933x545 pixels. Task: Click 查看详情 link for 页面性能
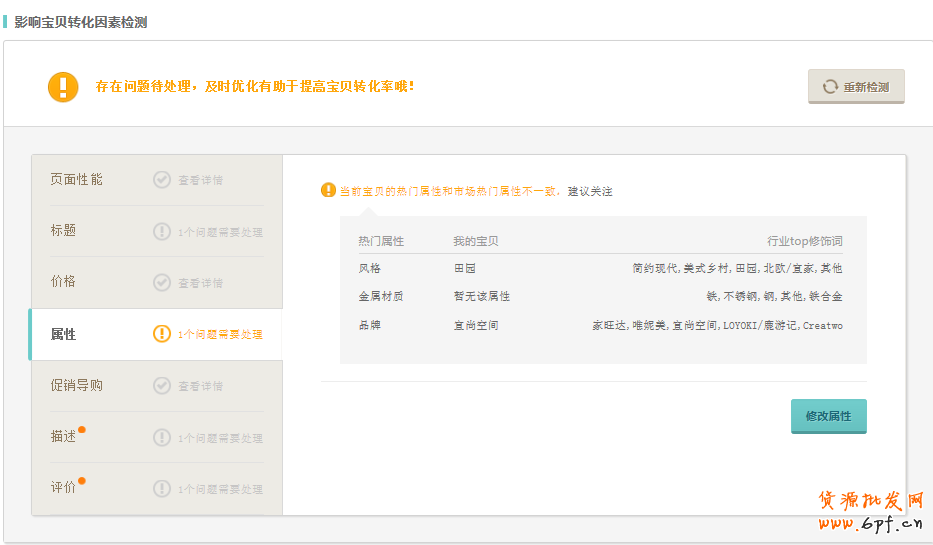tap(200, 181)
